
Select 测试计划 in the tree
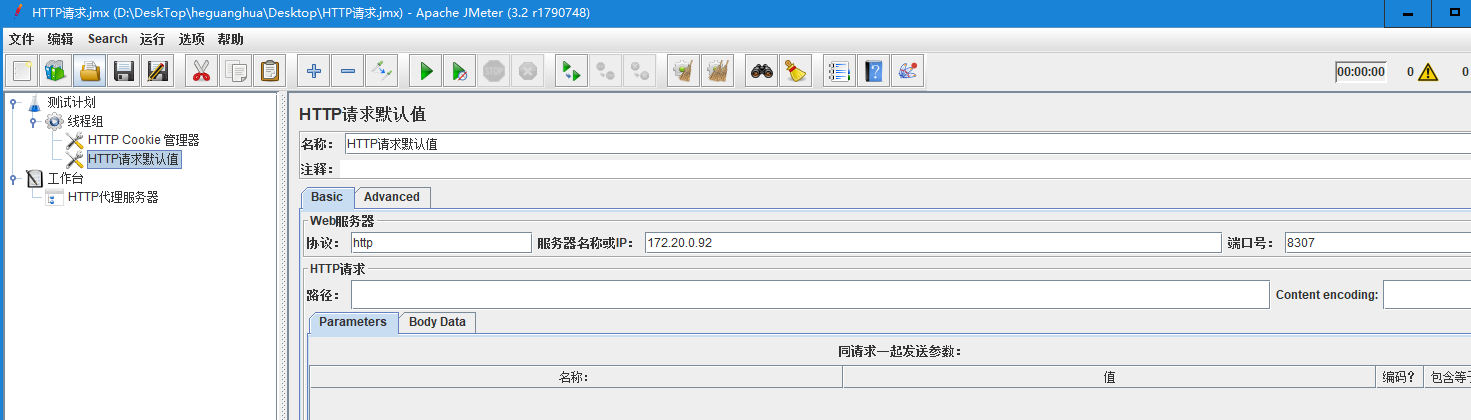click(x=71, y=102)
